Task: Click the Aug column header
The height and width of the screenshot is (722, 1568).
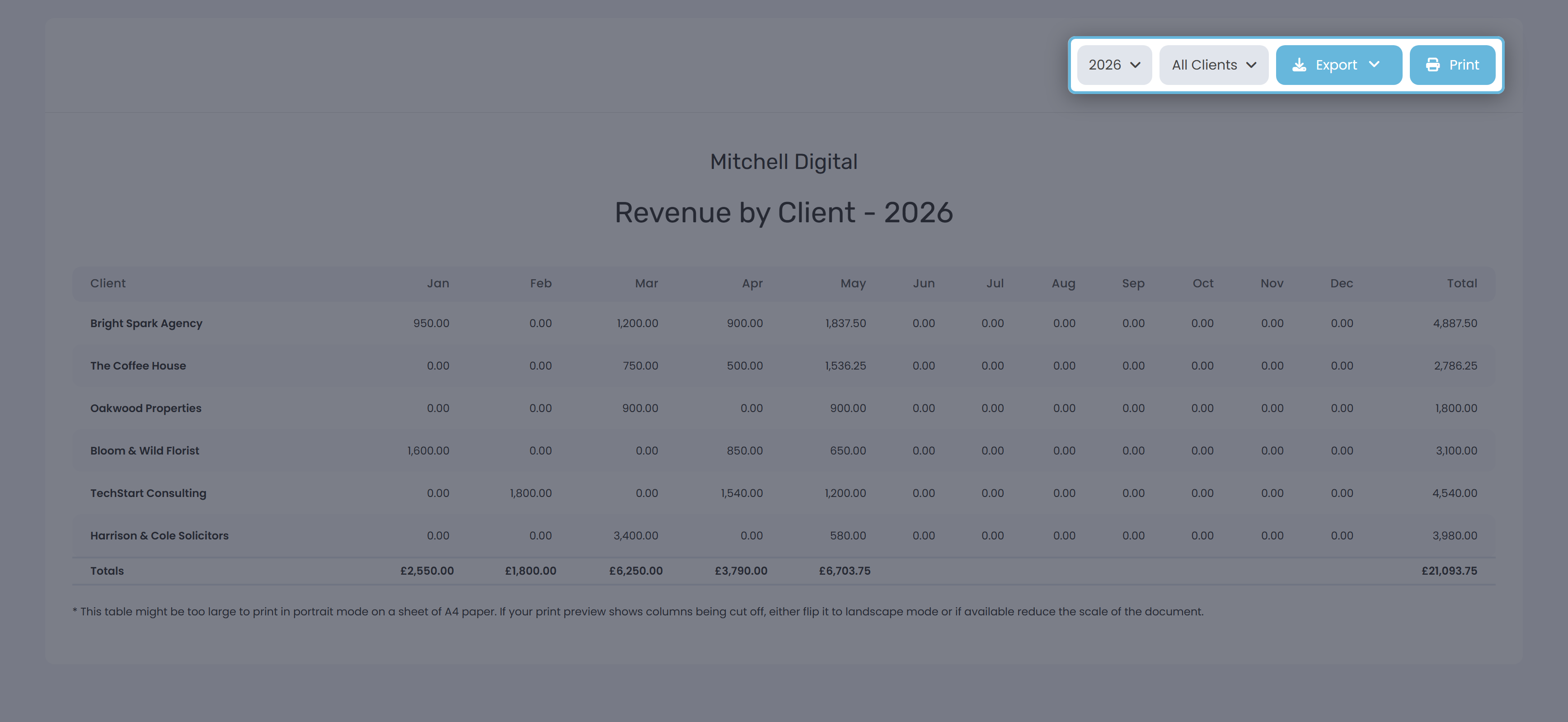Action: pyautogui.click(x=1063, y=283)
